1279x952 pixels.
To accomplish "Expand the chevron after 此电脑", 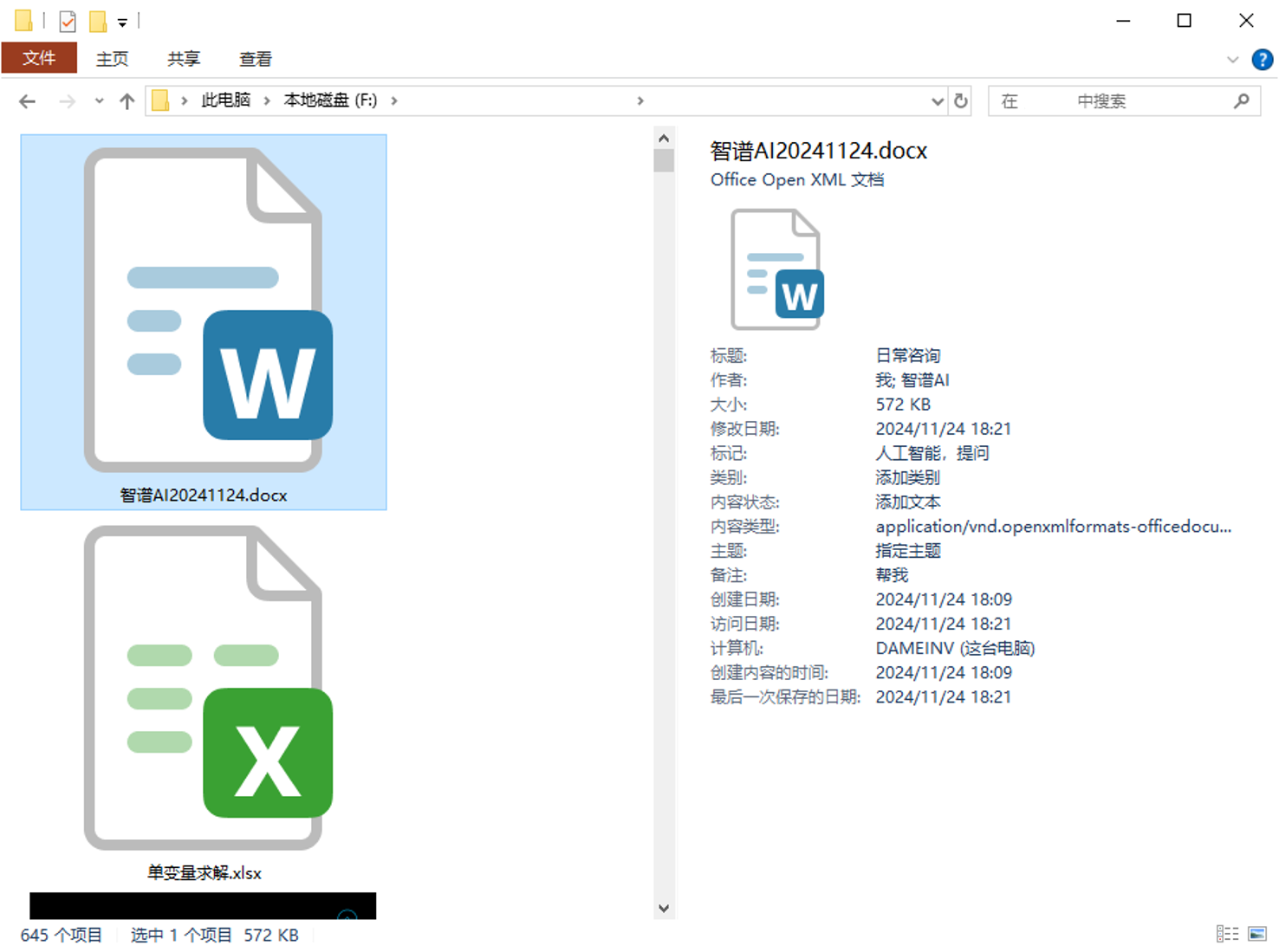I will point(267,100).
